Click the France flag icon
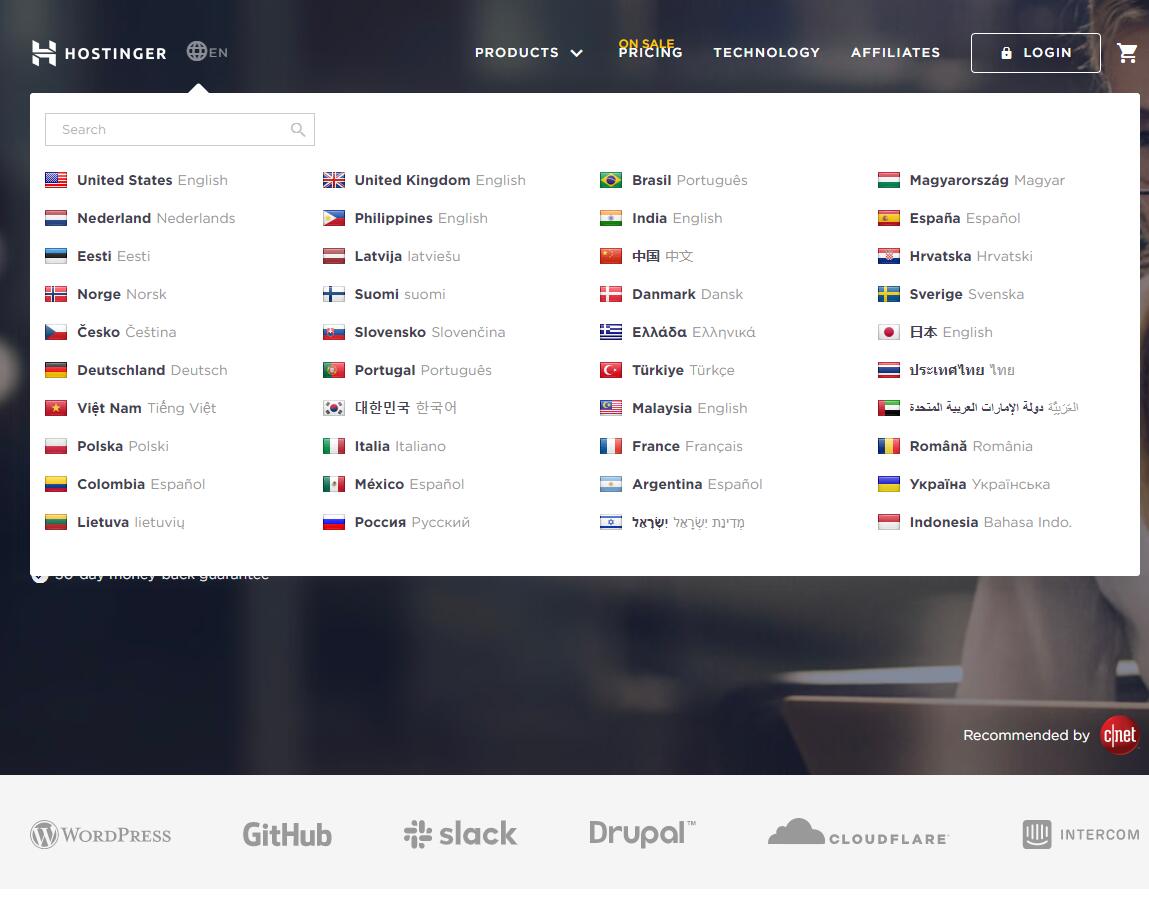Screen dimensions: 1149x911 coord(610,446)
